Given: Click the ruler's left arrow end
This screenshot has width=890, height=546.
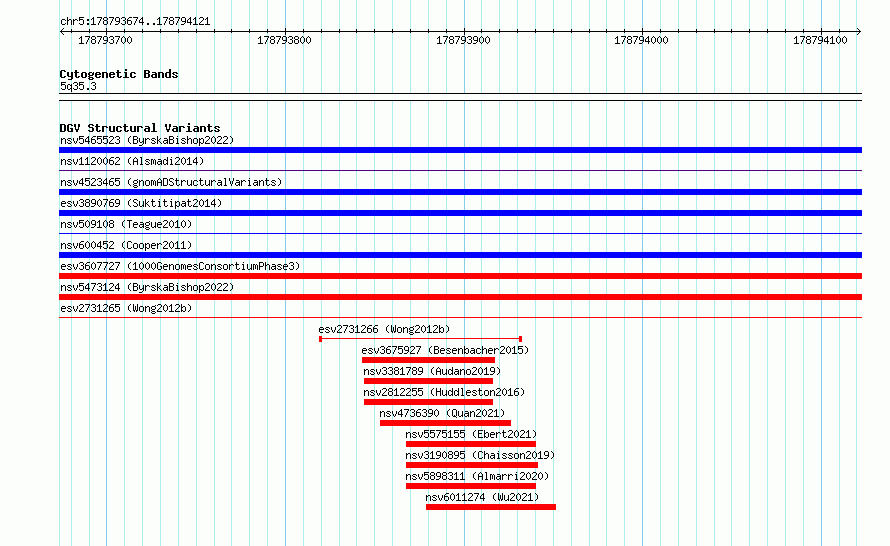Looking at the screenshot, I should (62, 32).
